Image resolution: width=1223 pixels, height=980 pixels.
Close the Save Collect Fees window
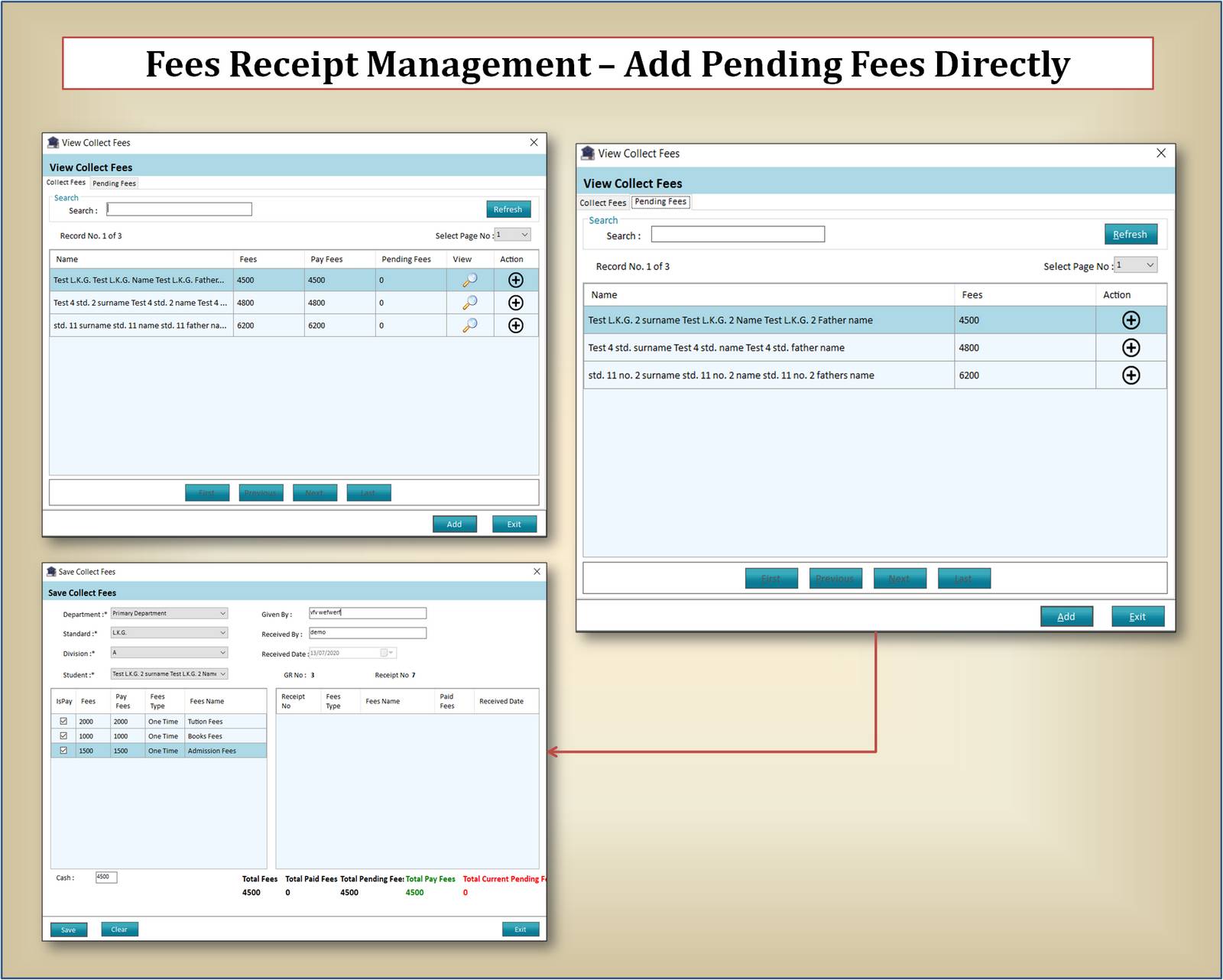pyautogui.click(x=537, y=572)
